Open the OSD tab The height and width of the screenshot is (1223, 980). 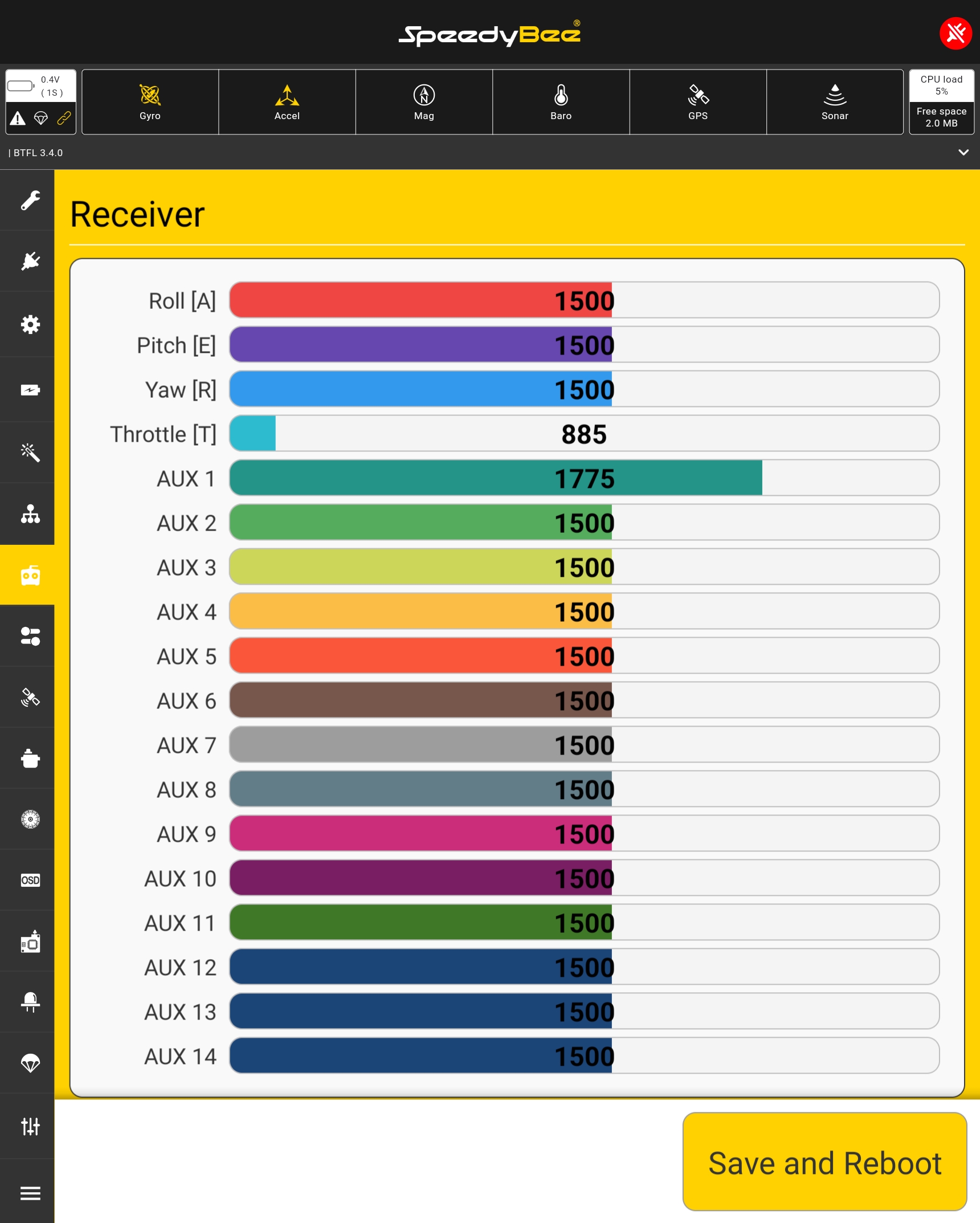coord(30,880)
